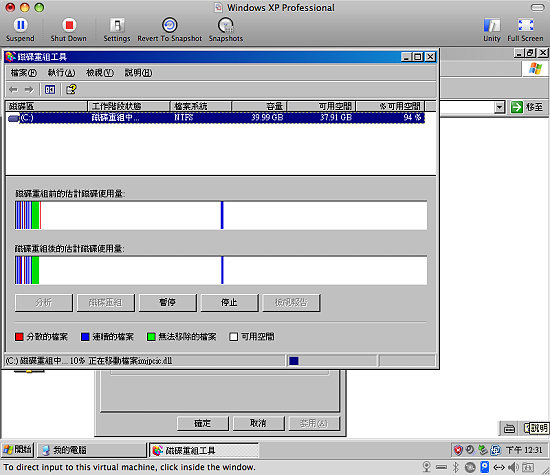Click the CD/DVD drive status icon
Image resolution: width=550 pixels, height=475 pixels.
pos(470,467)
